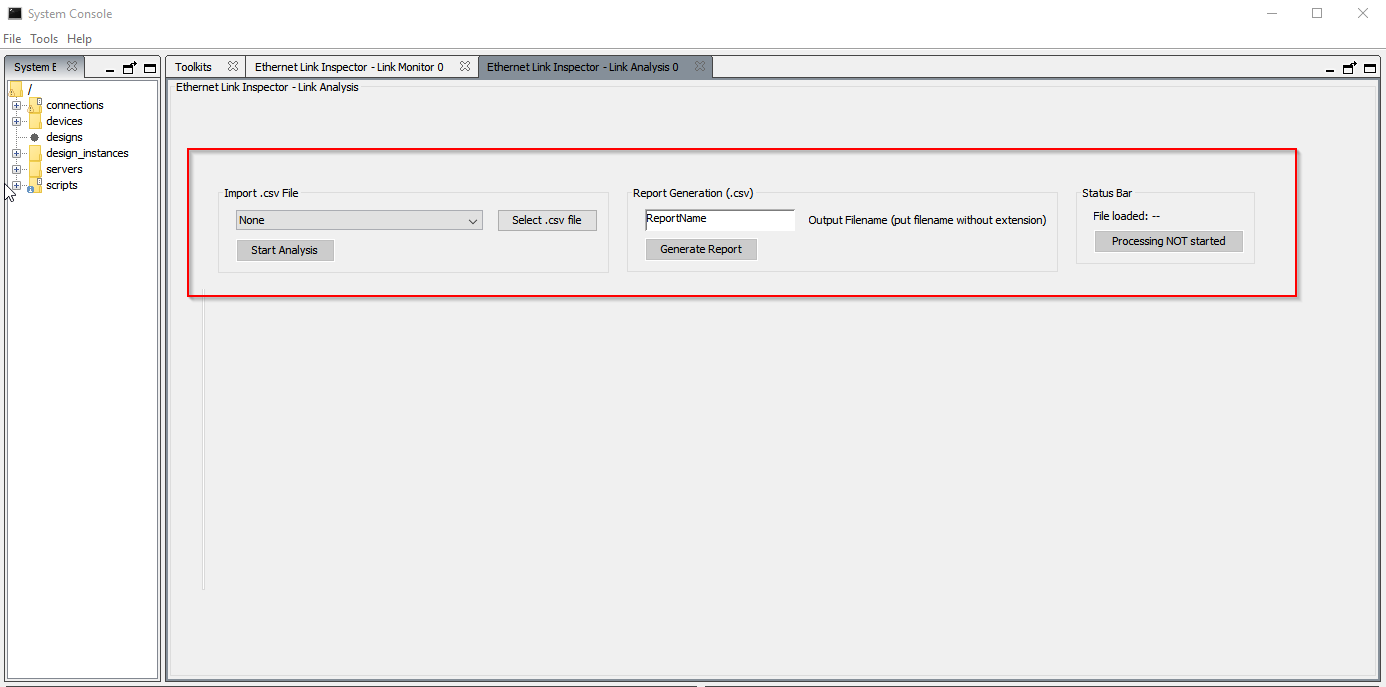The image size is (1386, 687).
Task: Select the root folder icon
Action: point(16,89)
